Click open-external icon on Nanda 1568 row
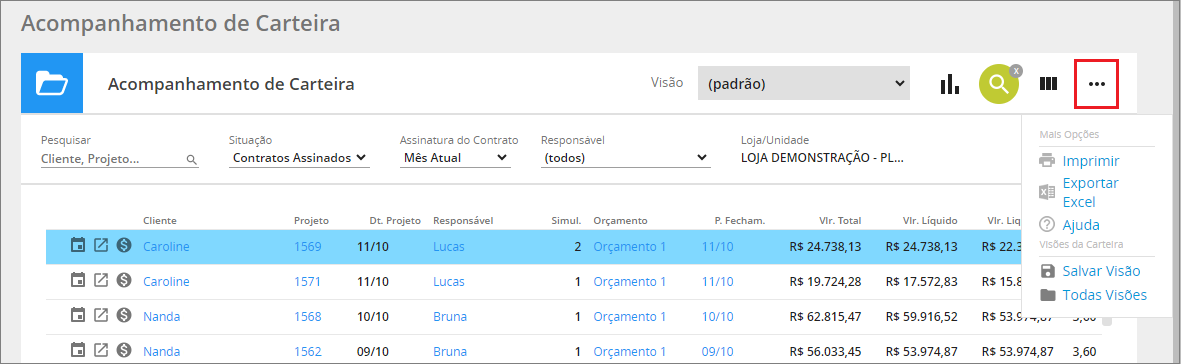Screen dimensions: 1181x364 tap(101, 316)
